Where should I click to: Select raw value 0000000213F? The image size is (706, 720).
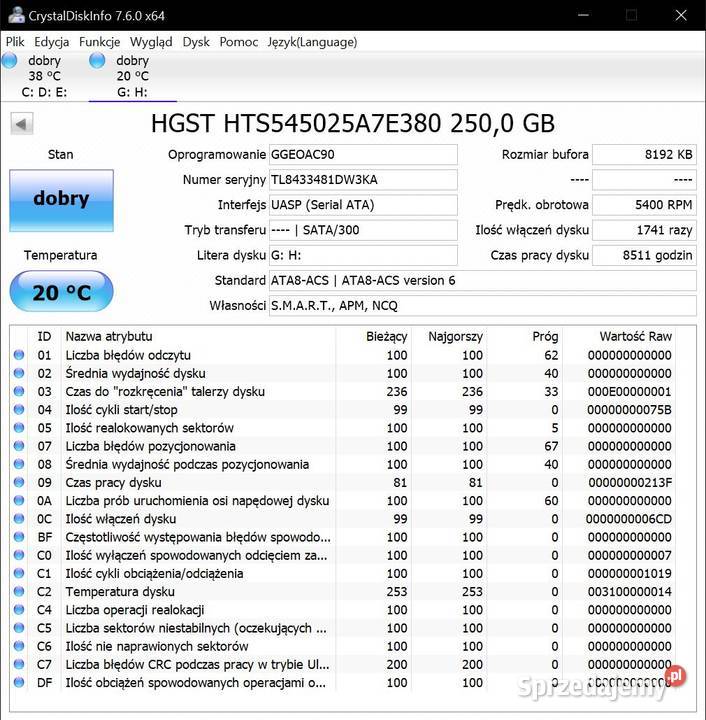point(630,483)
